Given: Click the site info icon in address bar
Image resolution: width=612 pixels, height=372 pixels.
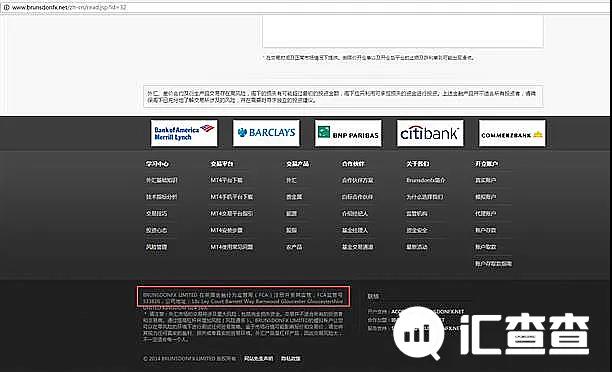Looking at the screenshot, I should tap(6, 7).
